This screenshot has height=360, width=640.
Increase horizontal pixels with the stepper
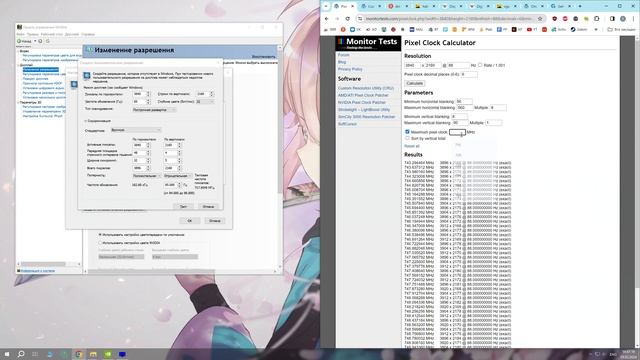pos(148,93)
